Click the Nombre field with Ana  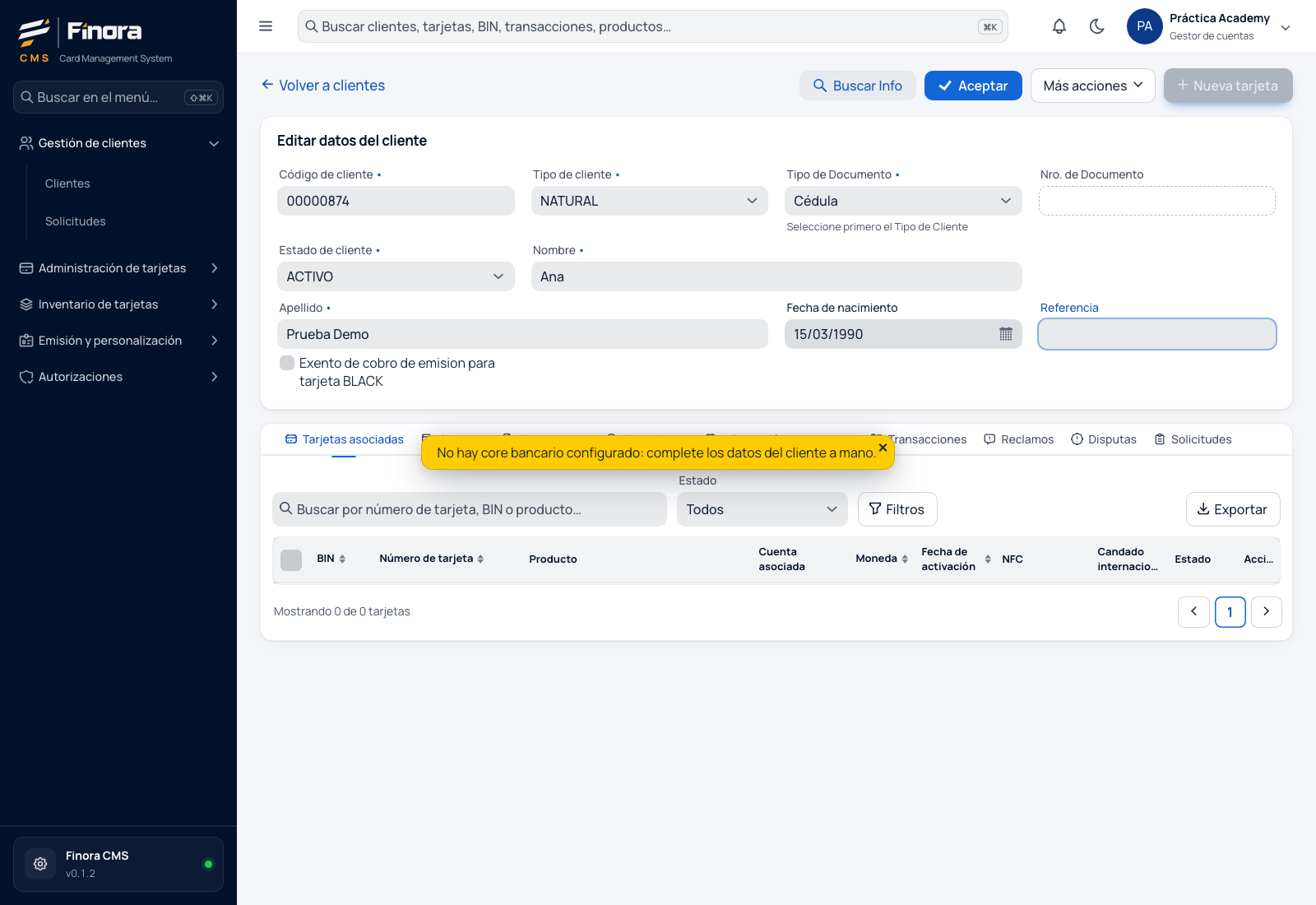tap(776, 276)
